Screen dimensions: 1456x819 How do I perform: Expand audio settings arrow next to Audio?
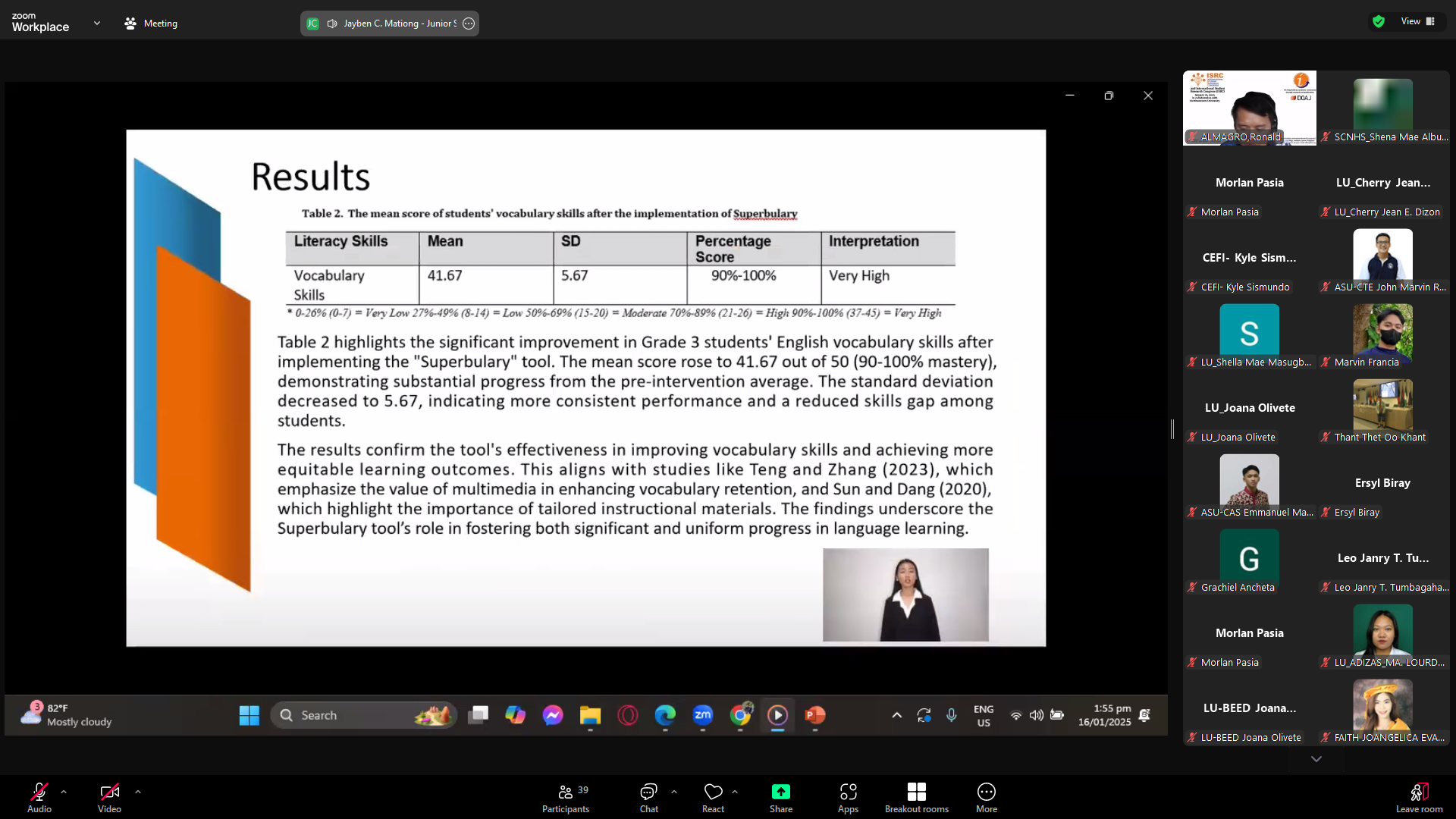[64, 791]
